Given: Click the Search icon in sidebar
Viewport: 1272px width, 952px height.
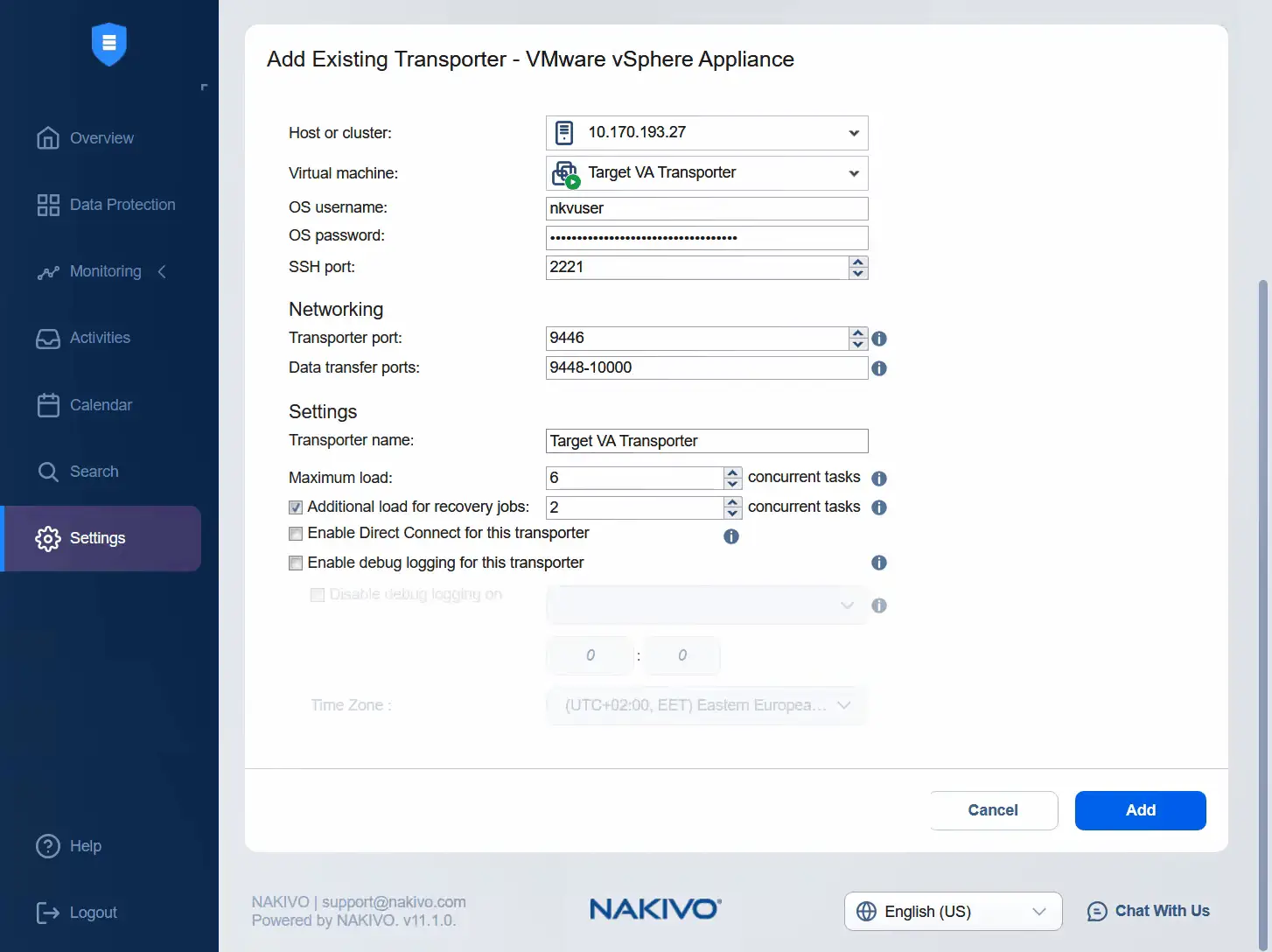Looking at the screenshot, I should click(x=49, y=471).
